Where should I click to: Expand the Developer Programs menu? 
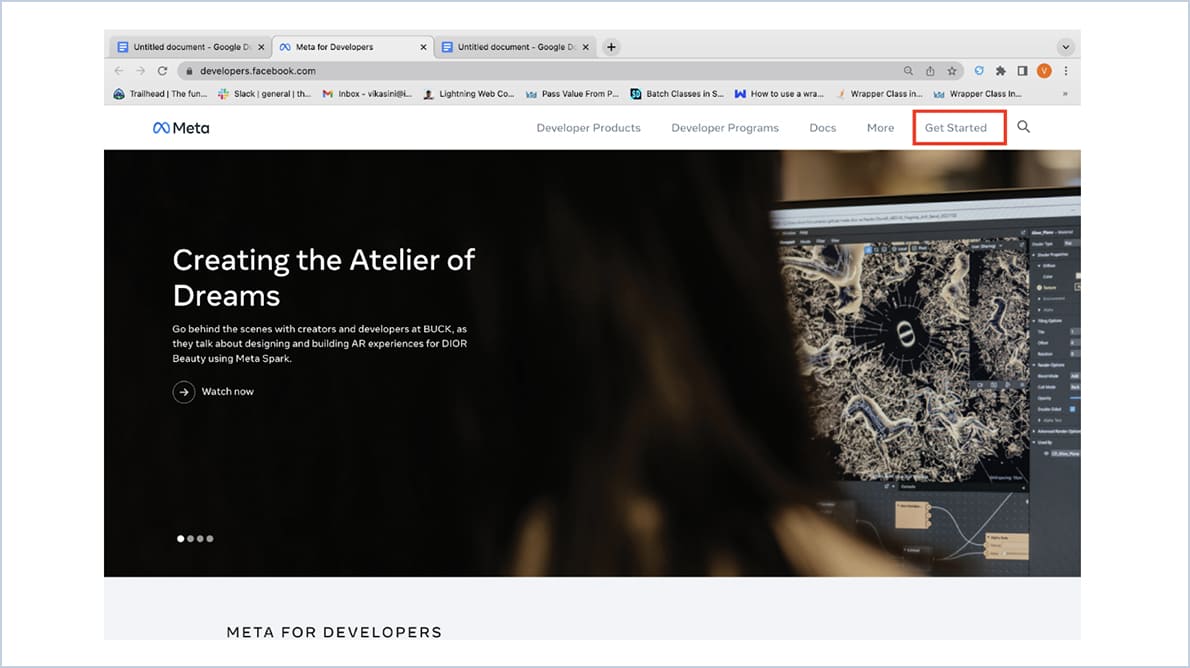[724, 128]
